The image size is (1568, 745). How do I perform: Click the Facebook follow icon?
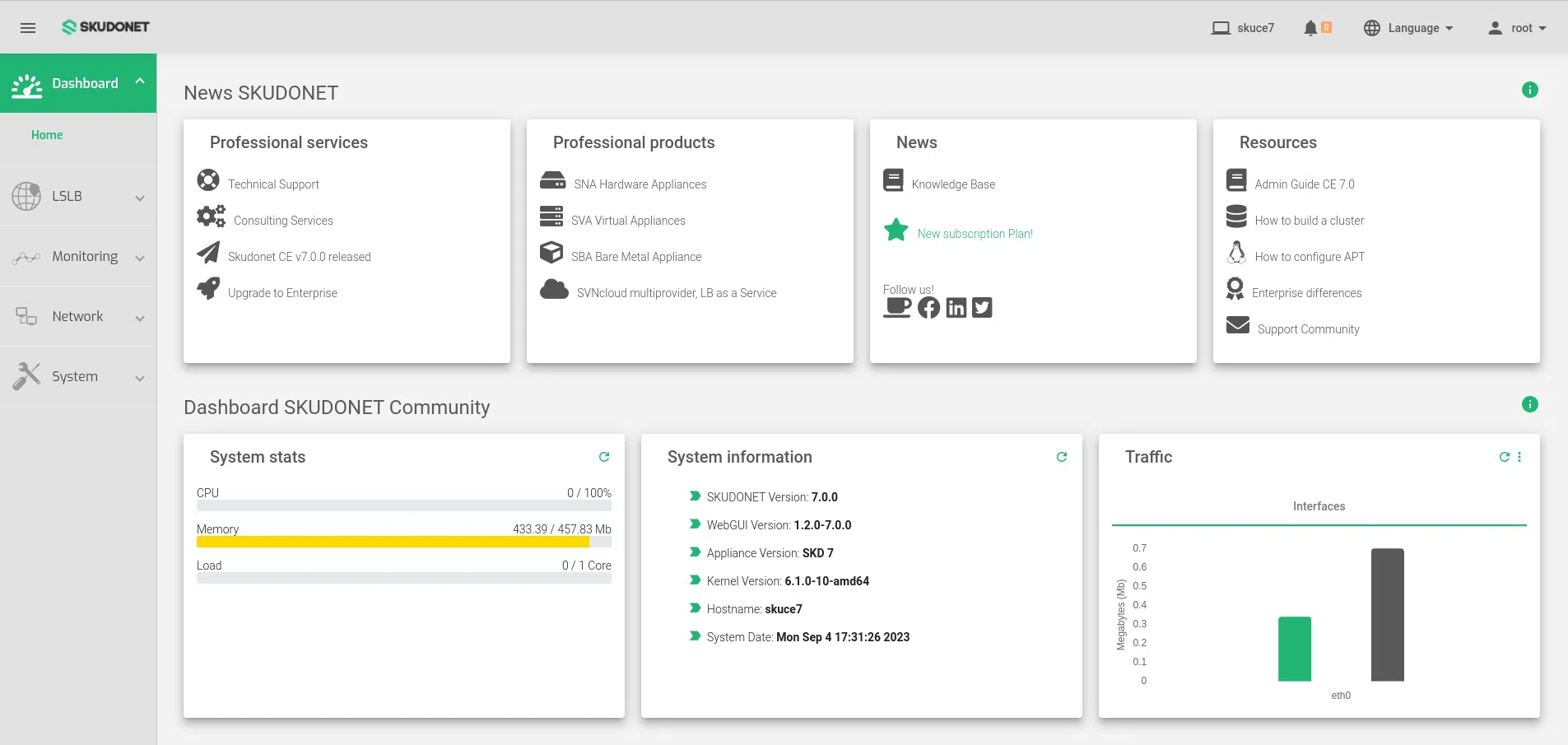pyautogui.click(x=928, y=308)
